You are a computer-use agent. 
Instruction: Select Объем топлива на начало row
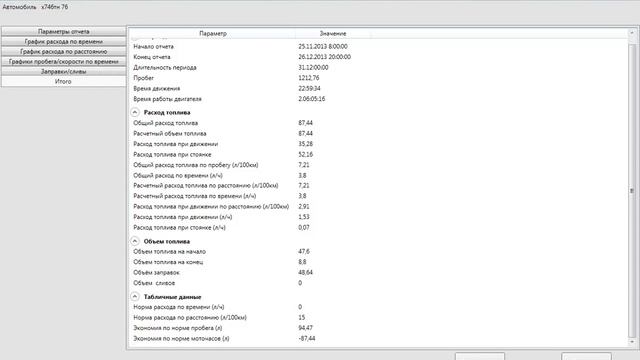click(379, 252)
